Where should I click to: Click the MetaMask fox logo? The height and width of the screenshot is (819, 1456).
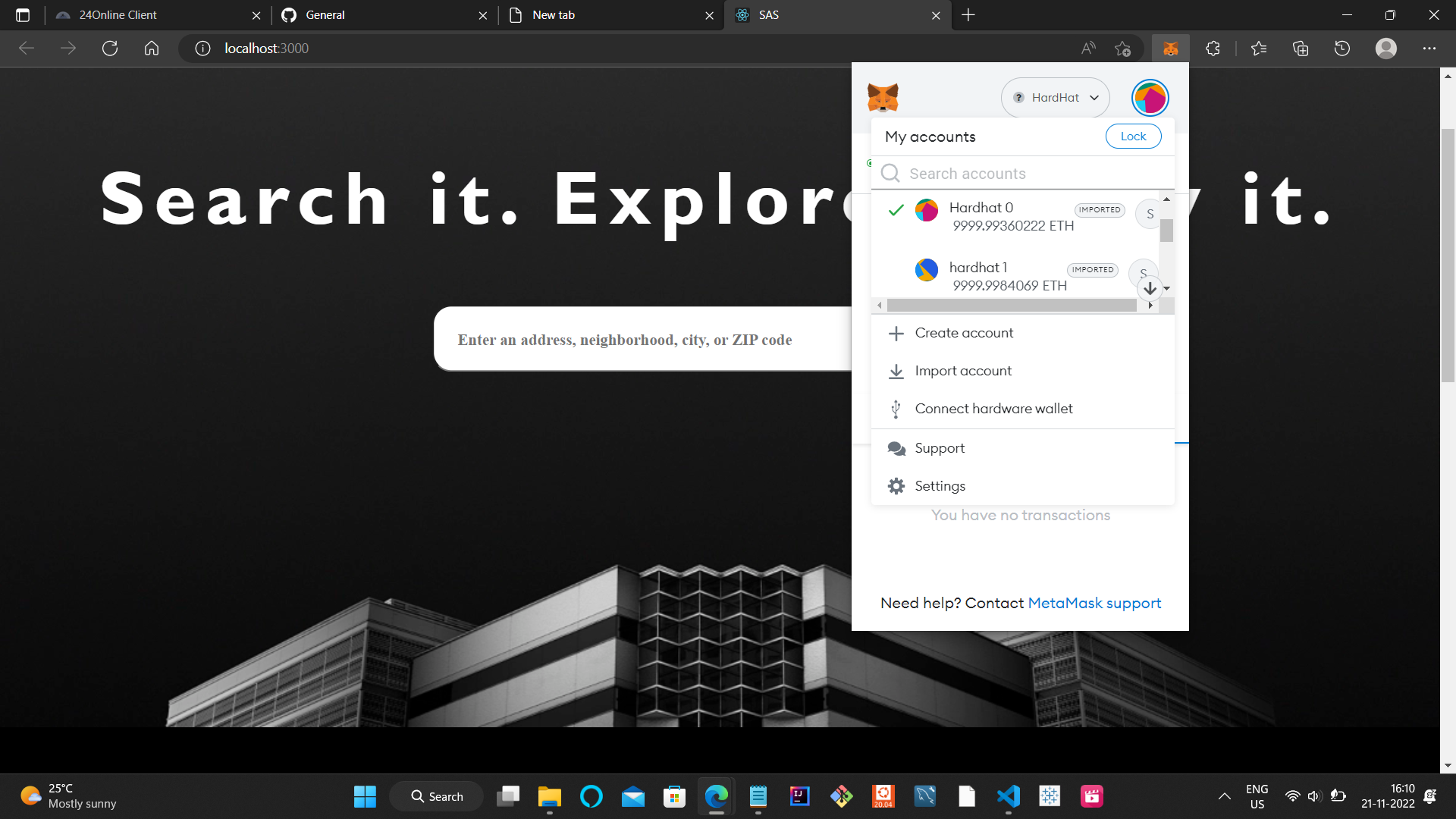pos(883,97)
